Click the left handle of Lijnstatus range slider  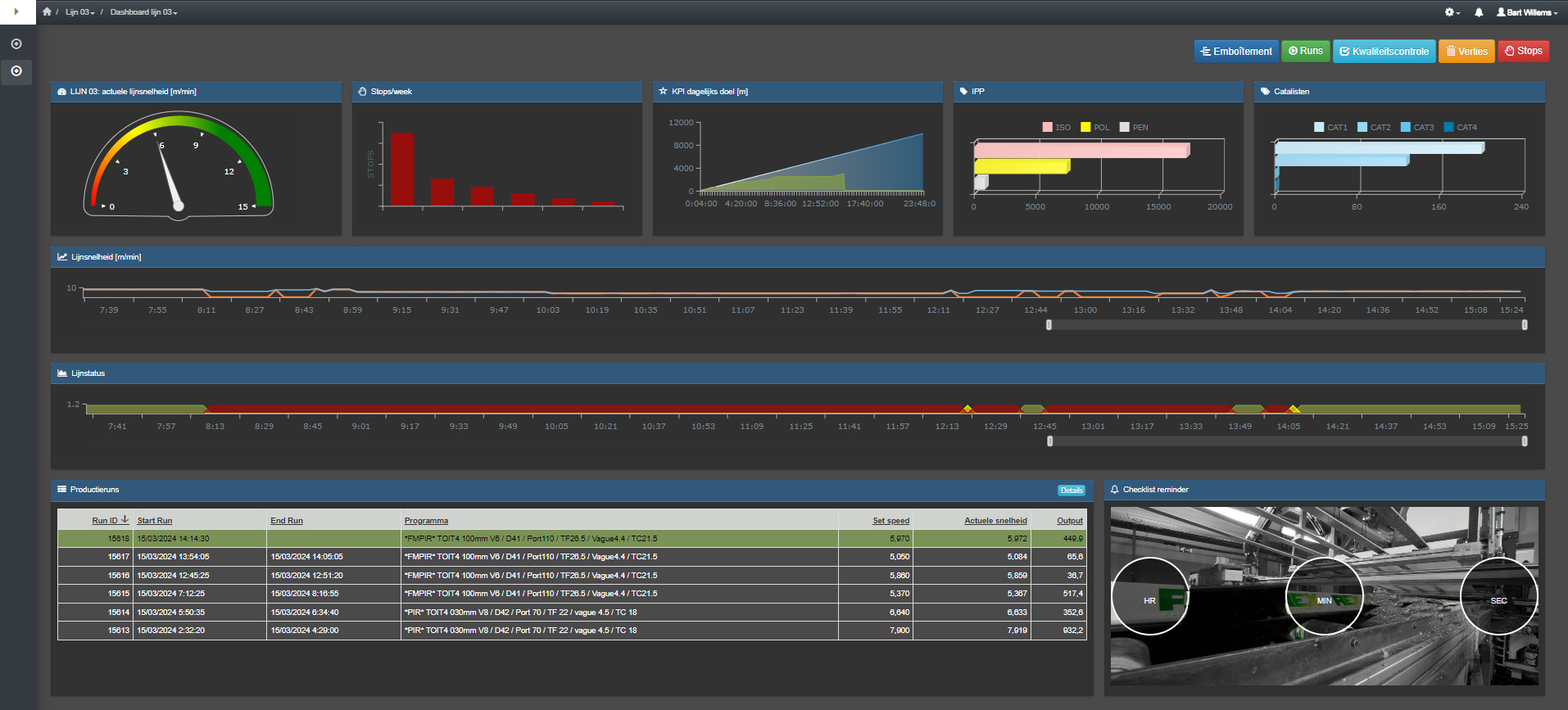[x=1049, y=441]
